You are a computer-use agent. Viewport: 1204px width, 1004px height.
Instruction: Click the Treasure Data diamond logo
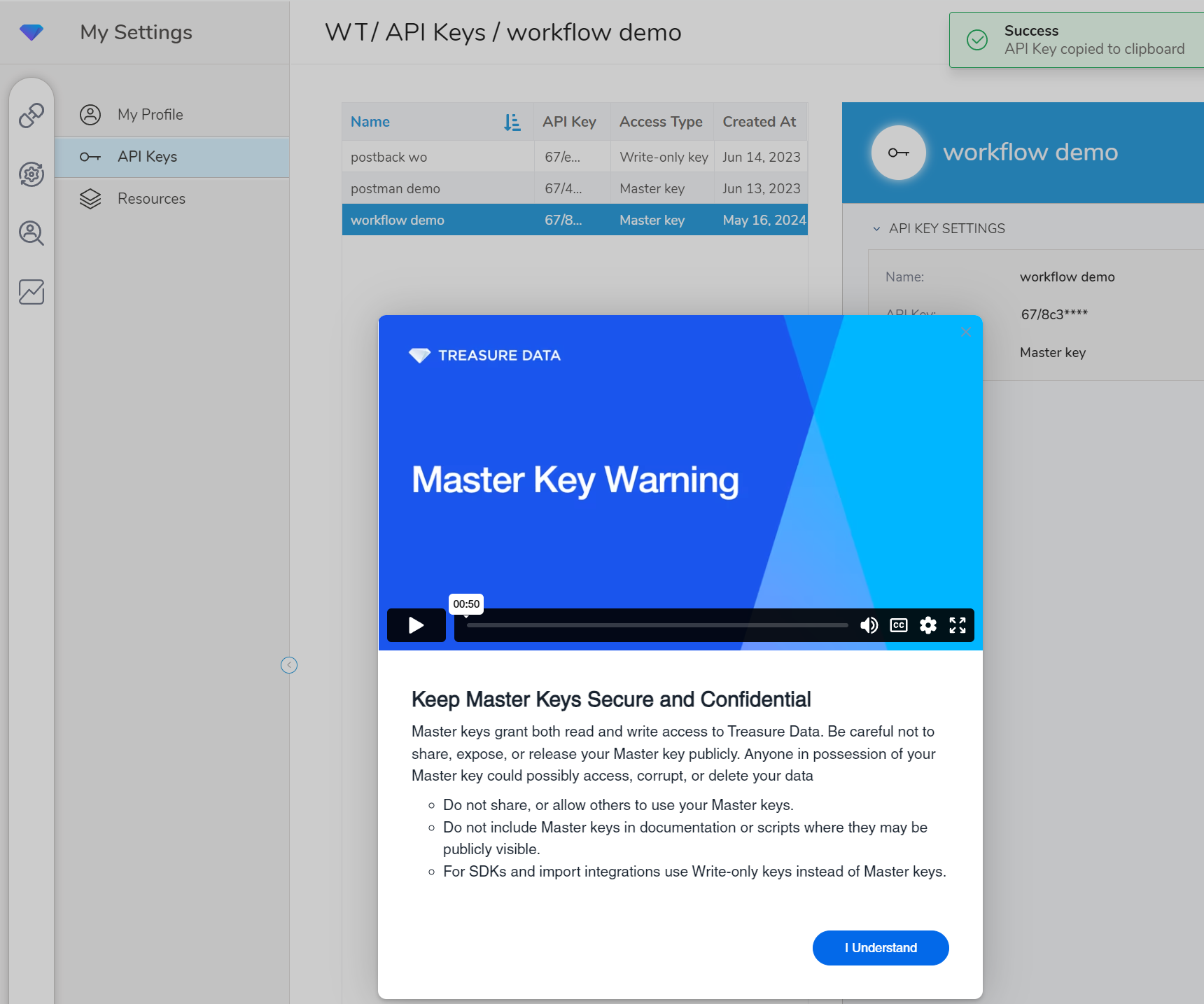31,32
